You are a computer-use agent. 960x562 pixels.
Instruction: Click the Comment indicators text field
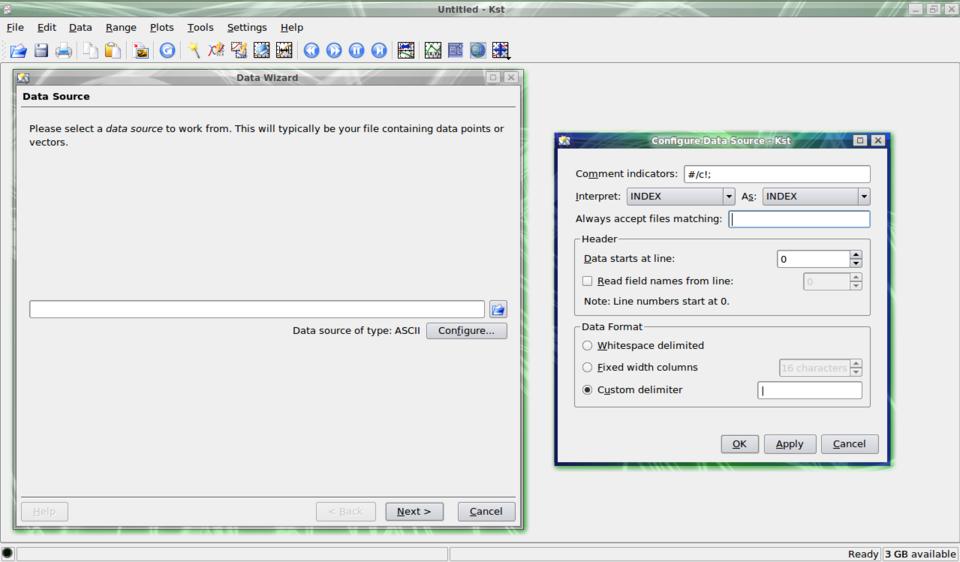[x=776, y=174]
